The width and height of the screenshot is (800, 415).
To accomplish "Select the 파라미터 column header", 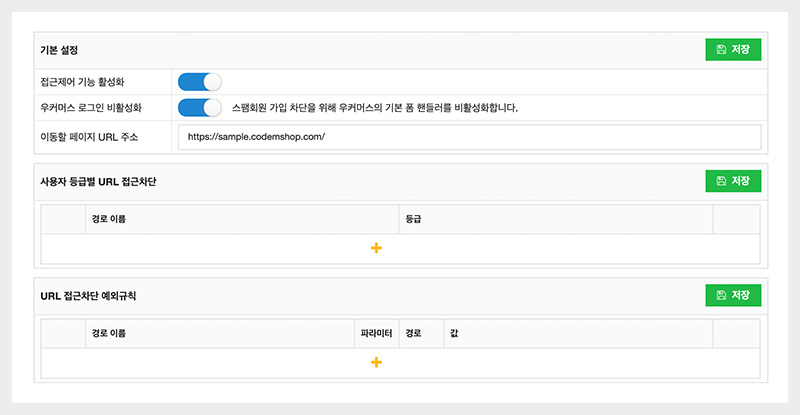I will (x=376, y=332).
